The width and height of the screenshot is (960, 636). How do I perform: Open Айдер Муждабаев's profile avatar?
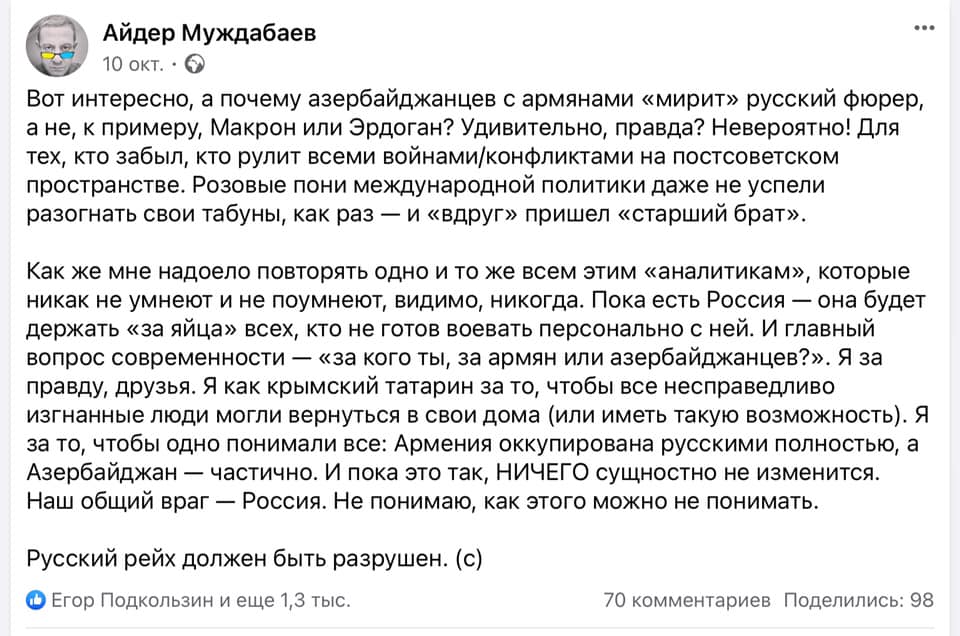click(x=56, y=46)
